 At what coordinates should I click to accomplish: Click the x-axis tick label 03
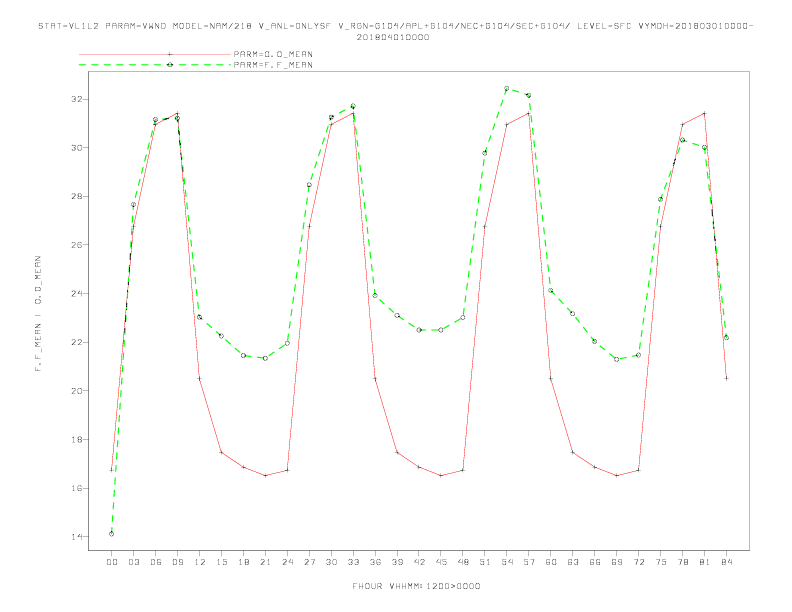coord(133,562)
